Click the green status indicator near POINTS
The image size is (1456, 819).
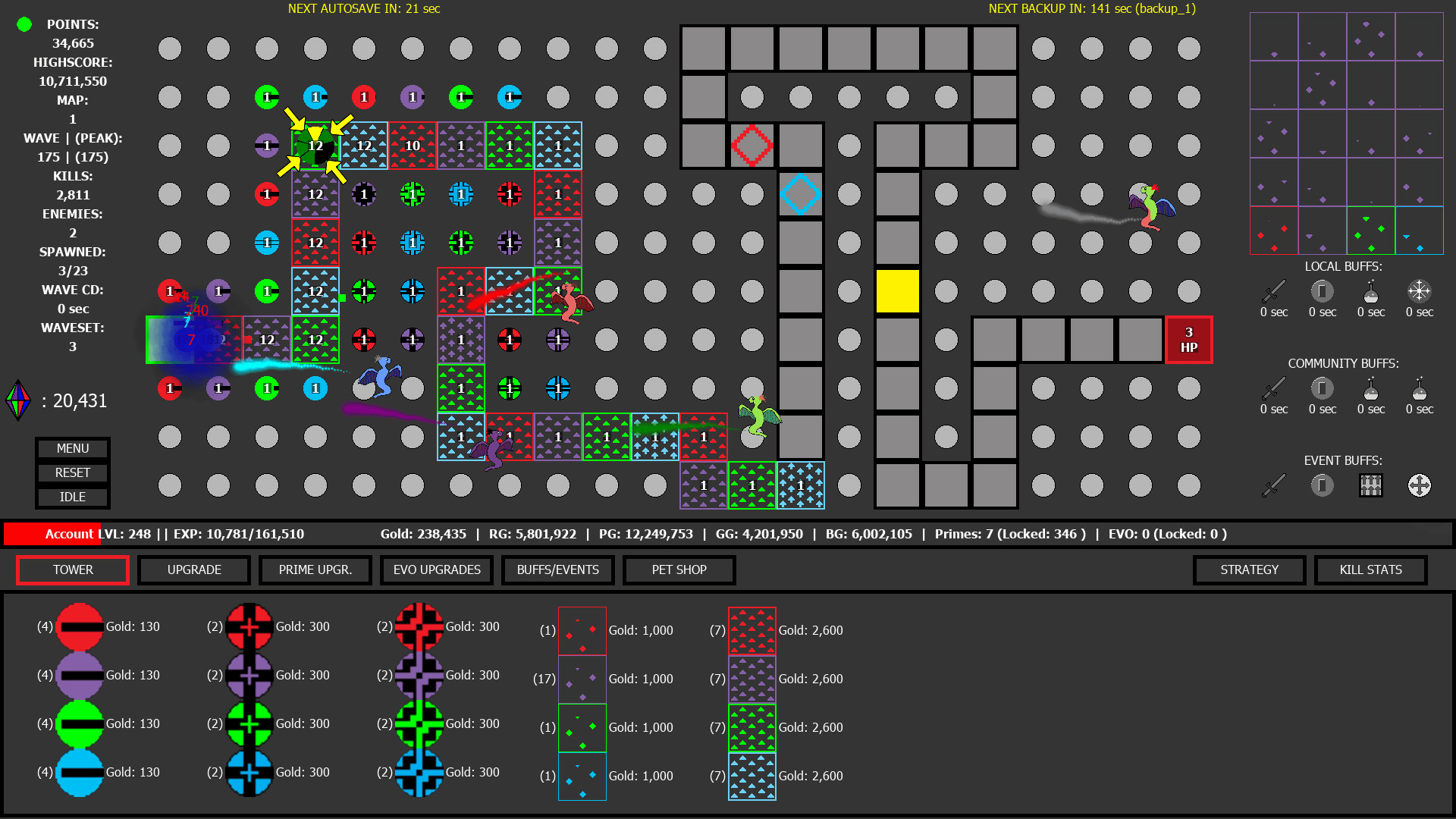[24, 24]
